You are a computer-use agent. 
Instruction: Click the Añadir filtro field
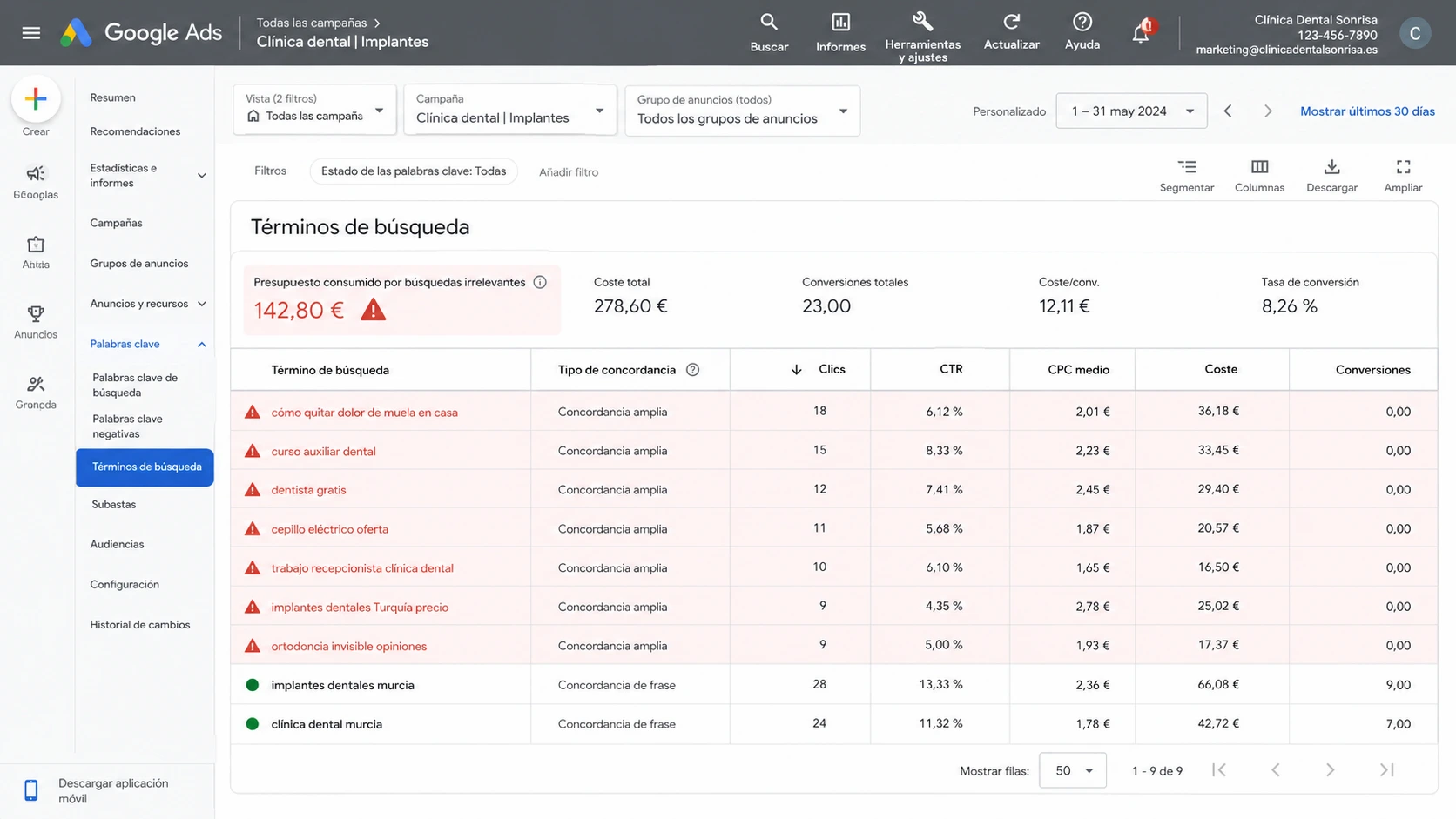pyautogui.click(x=569, y=172)
